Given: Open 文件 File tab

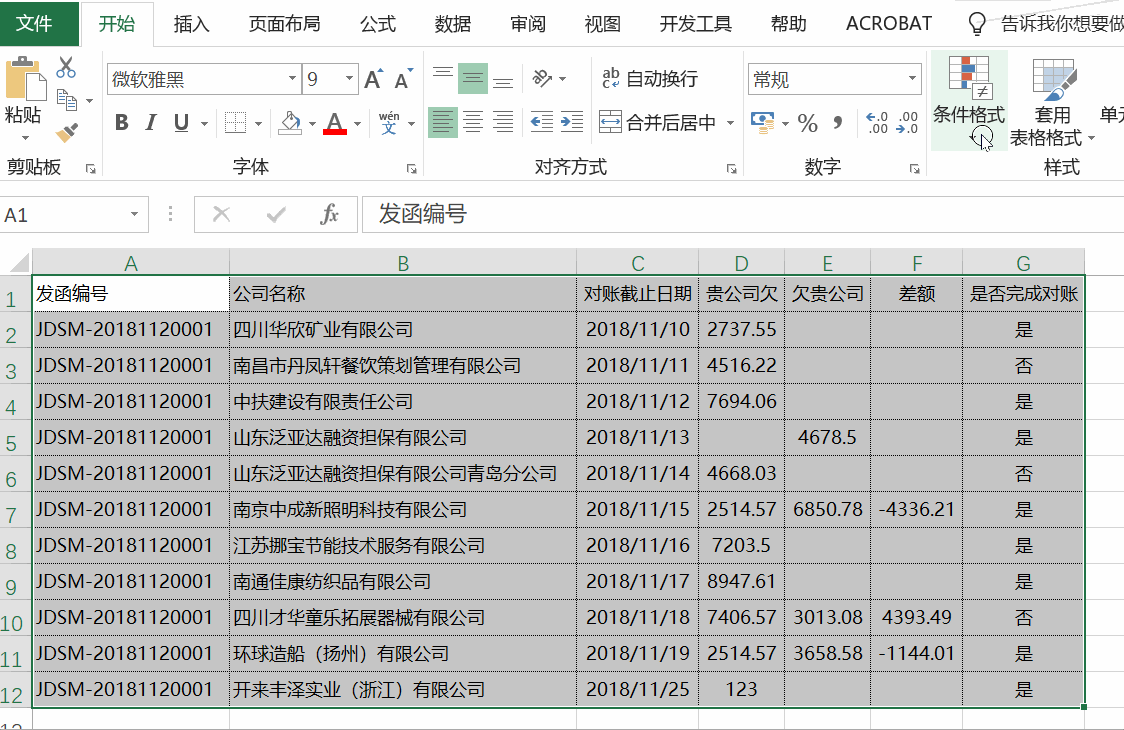Looking at the screenshot, I should tap(39, 23).
